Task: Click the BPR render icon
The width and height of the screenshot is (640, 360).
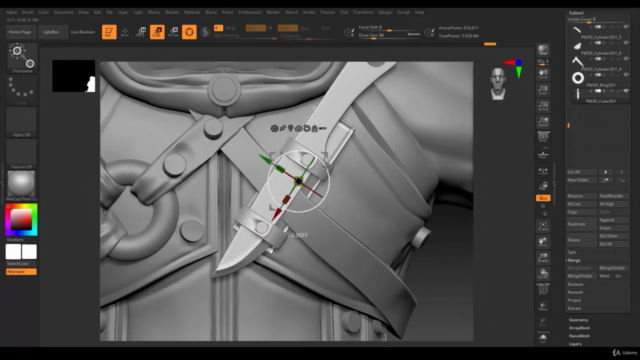Action: [543, 50]
